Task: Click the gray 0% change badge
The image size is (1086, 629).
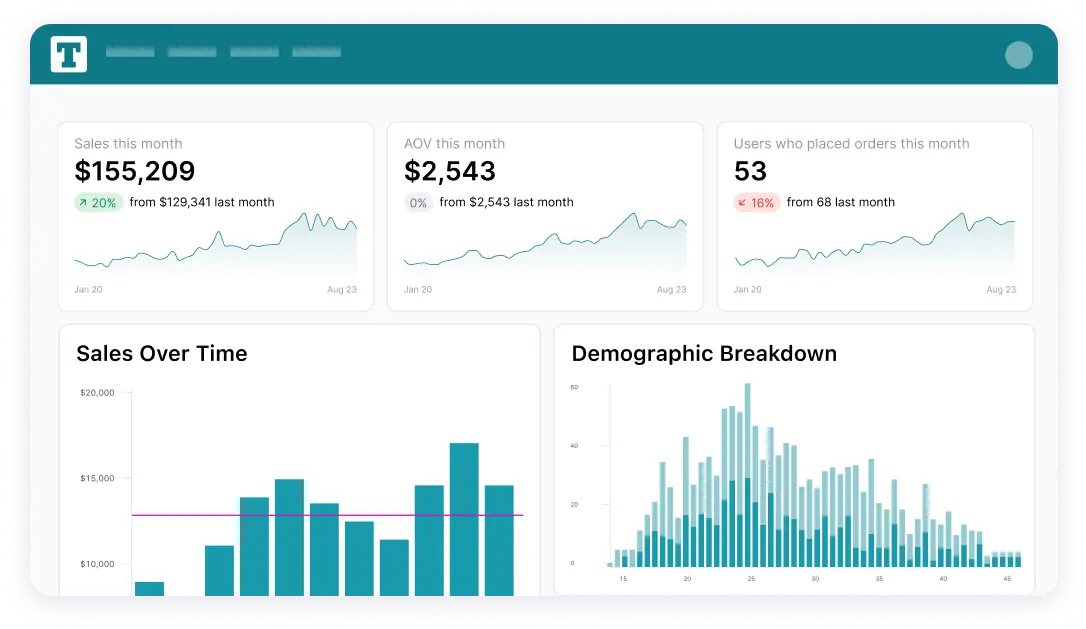Action: pos(418,203)
